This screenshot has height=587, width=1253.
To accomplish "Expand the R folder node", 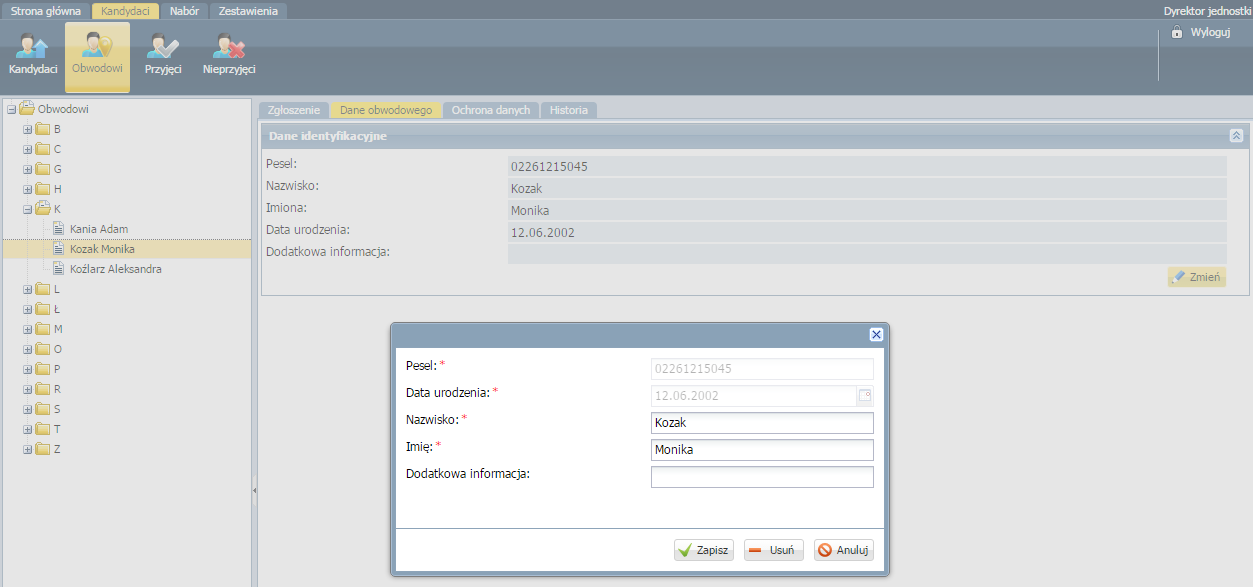I will 28,389.
